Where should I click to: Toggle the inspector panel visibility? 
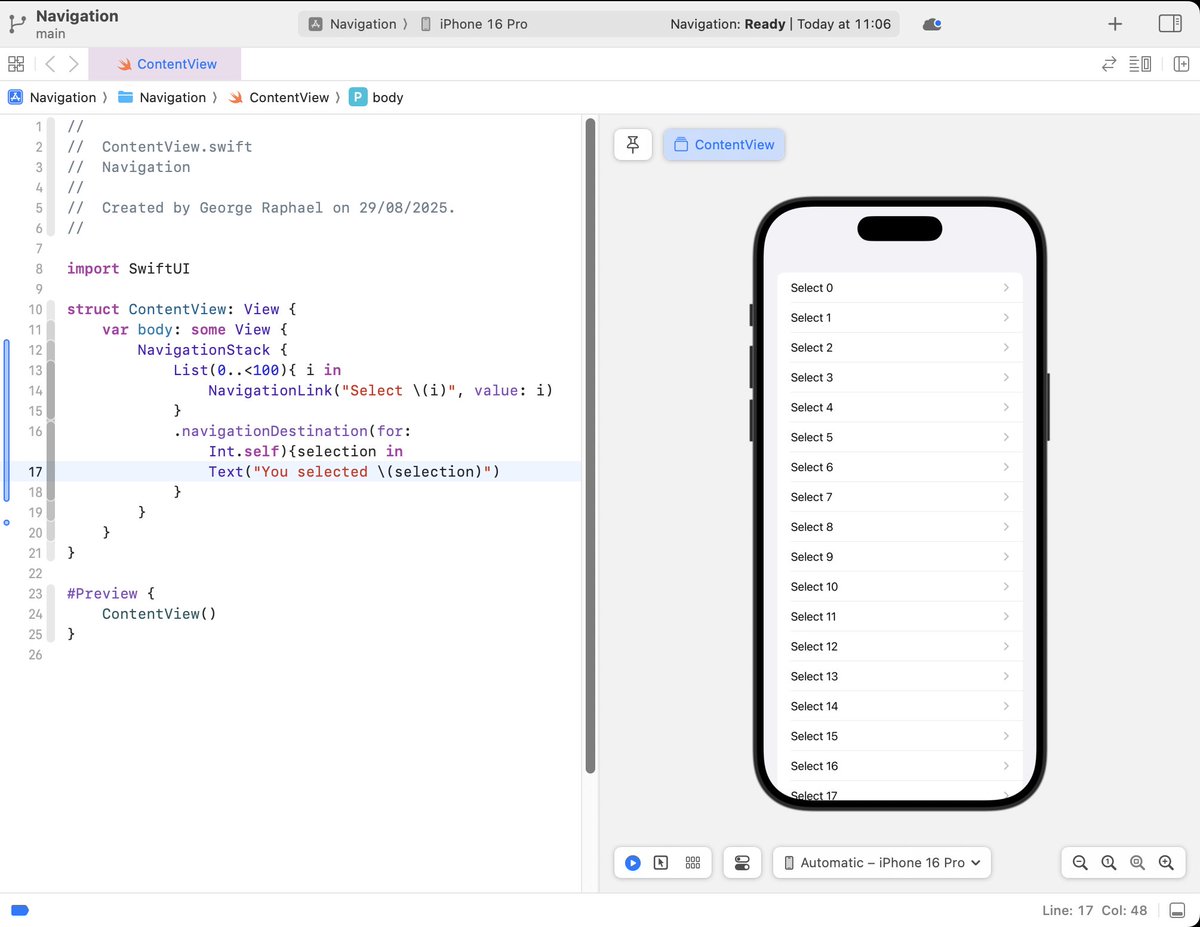(x=1169, y=22)
